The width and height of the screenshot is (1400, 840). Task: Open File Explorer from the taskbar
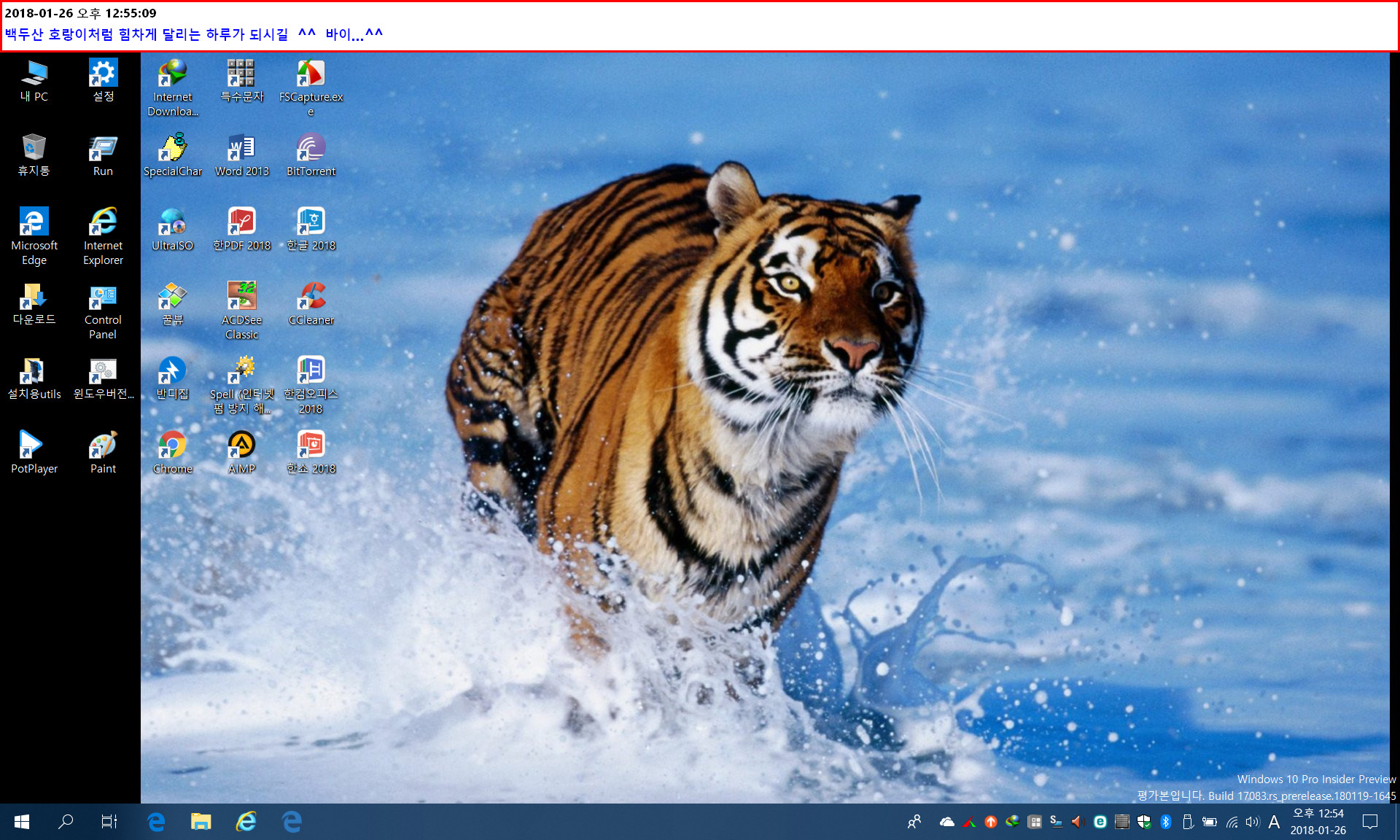201,822
